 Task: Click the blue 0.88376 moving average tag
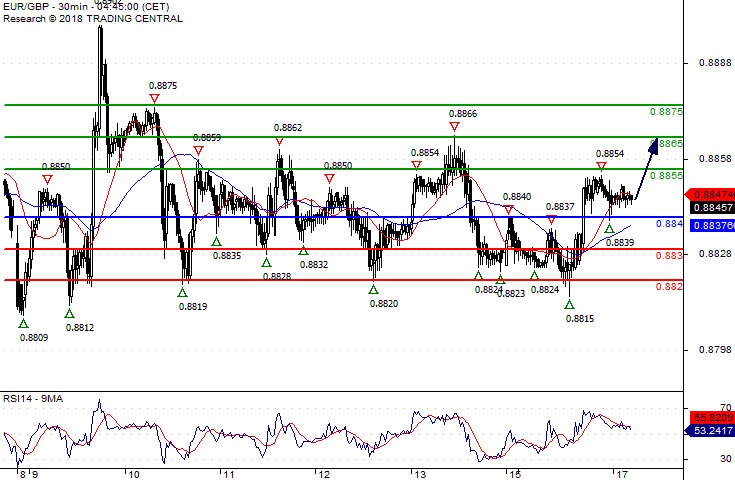(710, 225)
